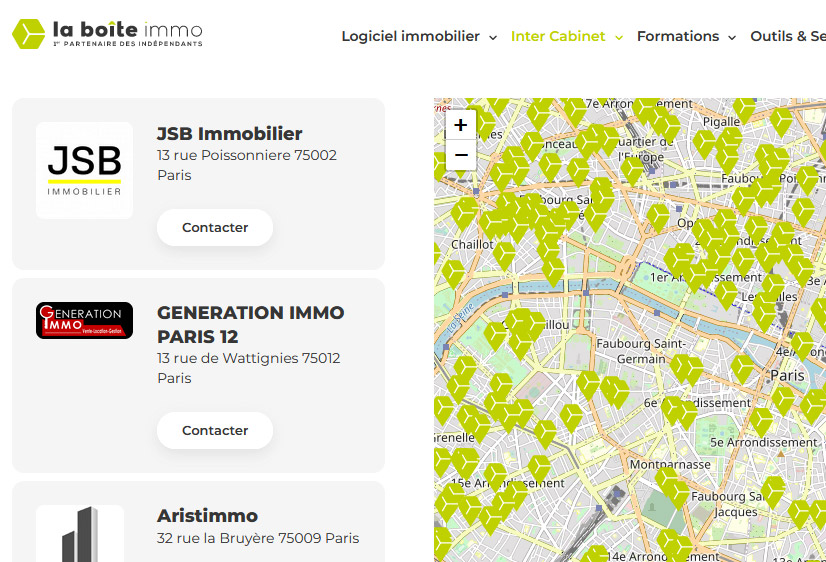
Task: Open the Logiciel immobilier menu
Action: [410, 36]
